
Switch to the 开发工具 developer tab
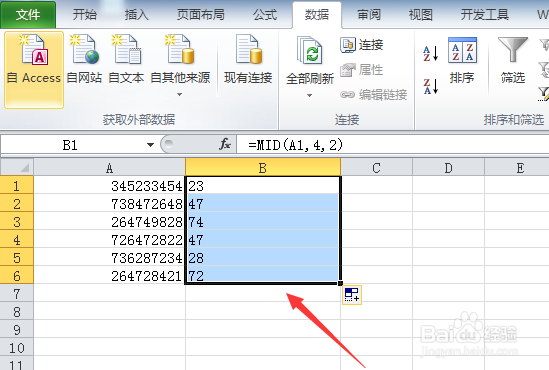pyautogui.click(x=485, y=15)
